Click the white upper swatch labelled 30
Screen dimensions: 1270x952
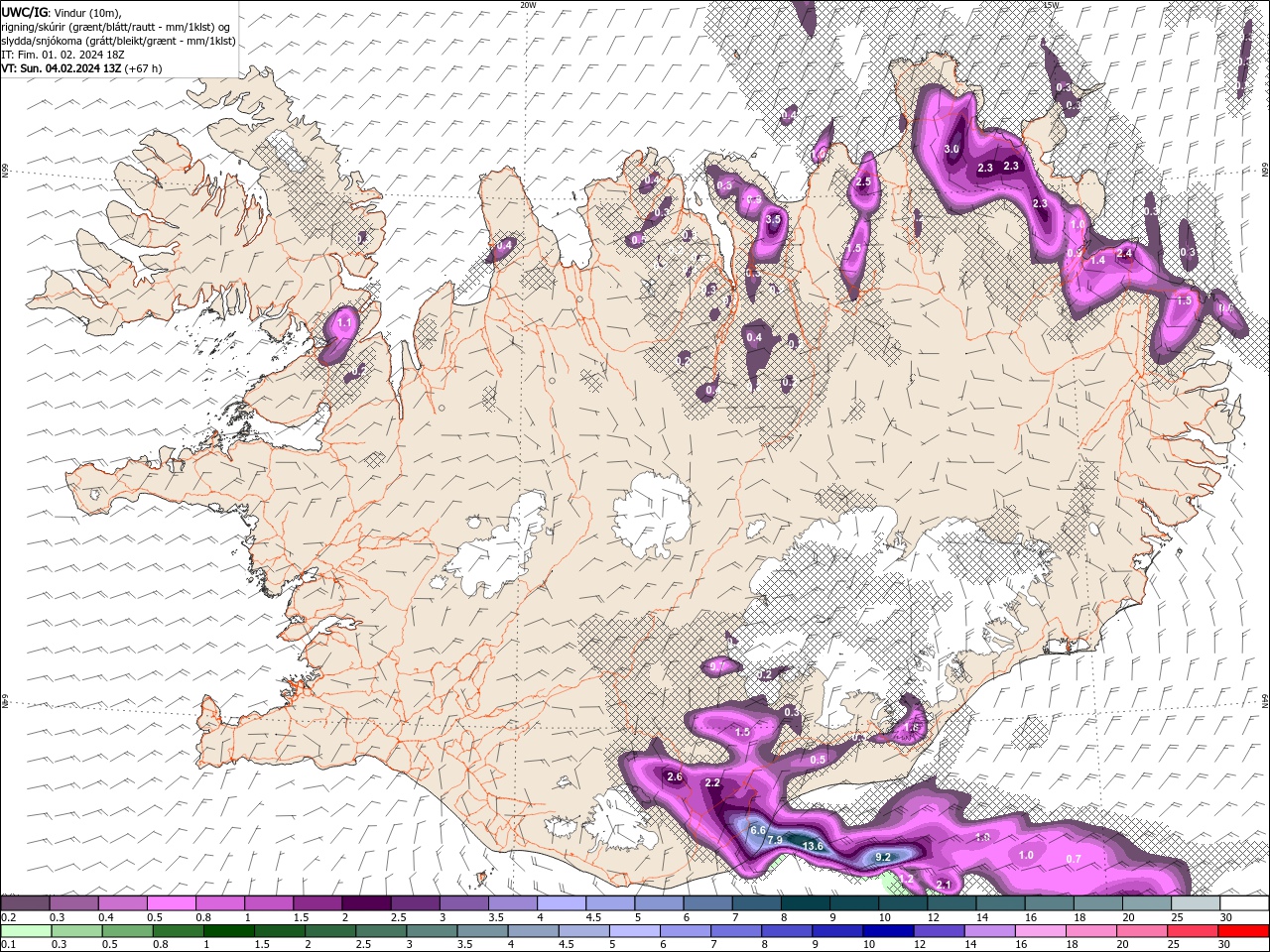tap(1244, 903)
